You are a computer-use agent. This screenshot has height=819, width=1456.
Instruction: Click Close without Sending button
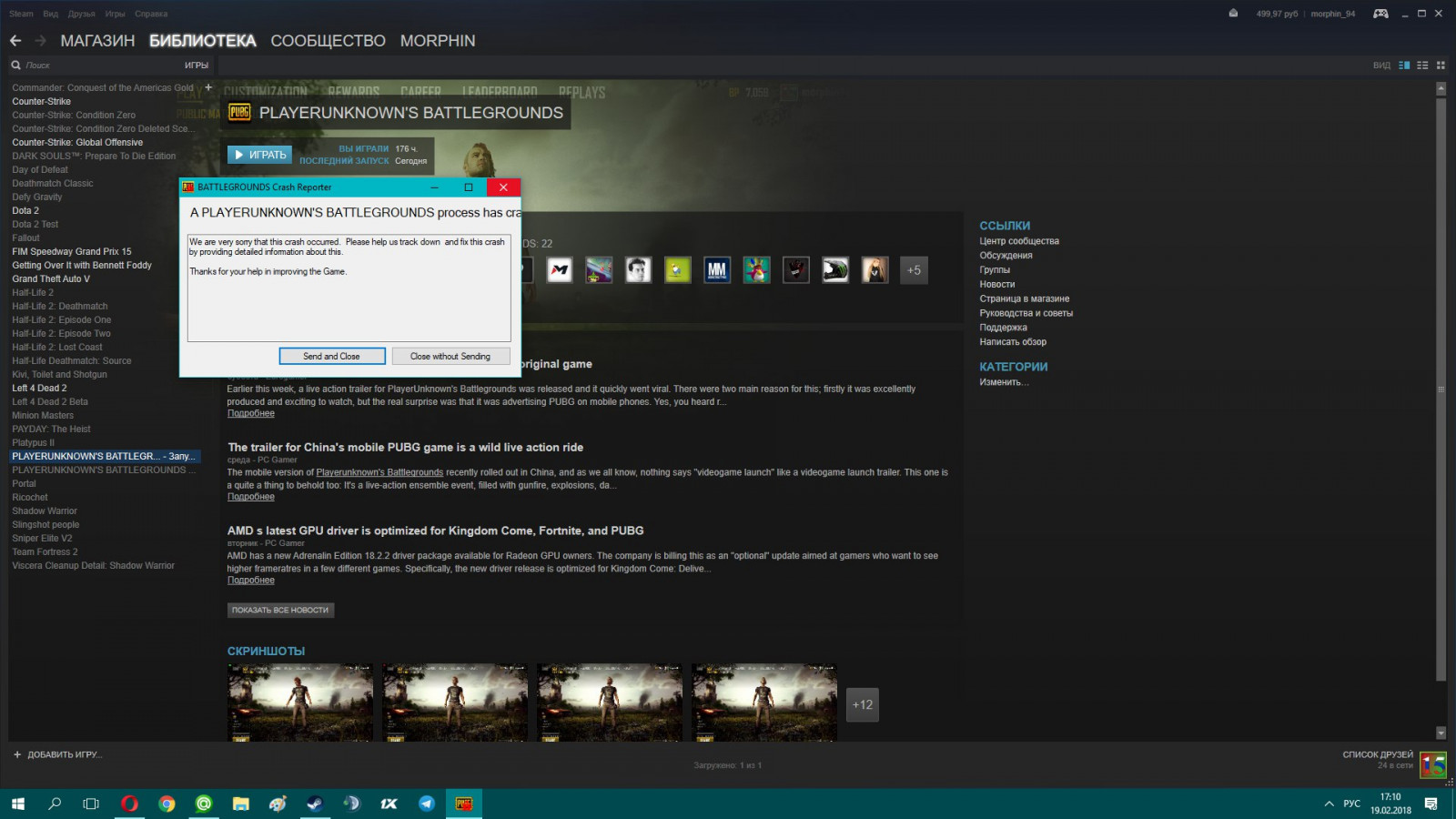450,356
